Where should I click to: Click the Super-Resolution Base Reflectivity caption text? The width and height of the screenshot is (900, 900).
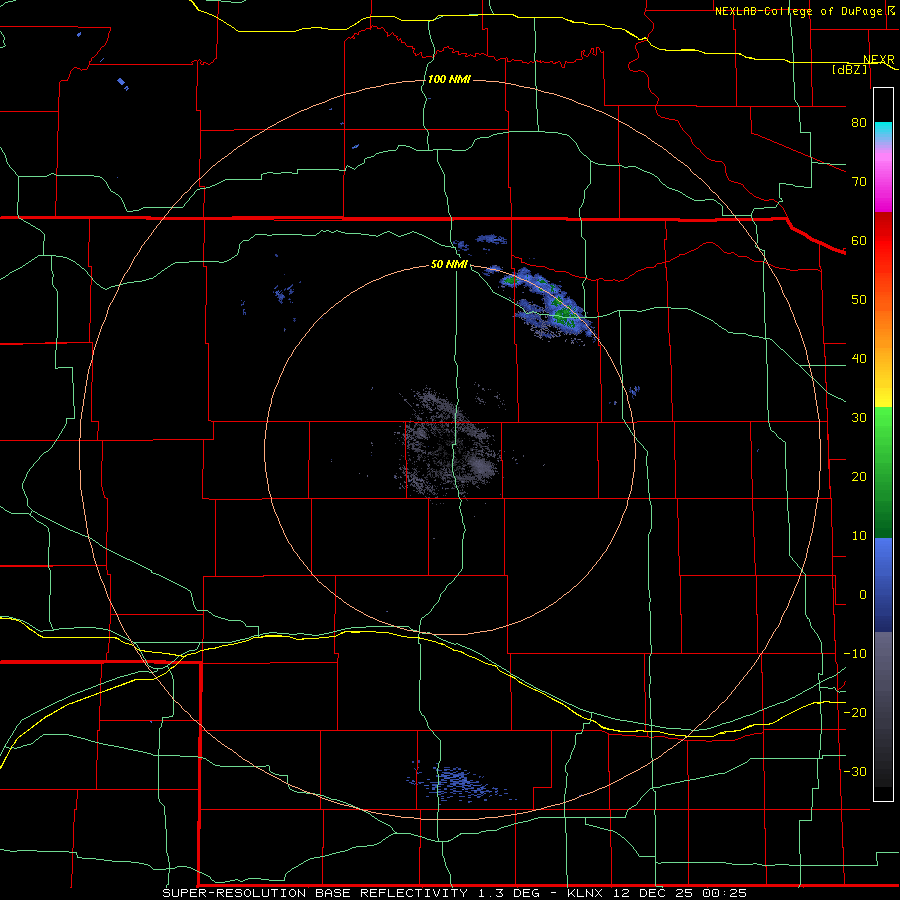click(455, 893)
